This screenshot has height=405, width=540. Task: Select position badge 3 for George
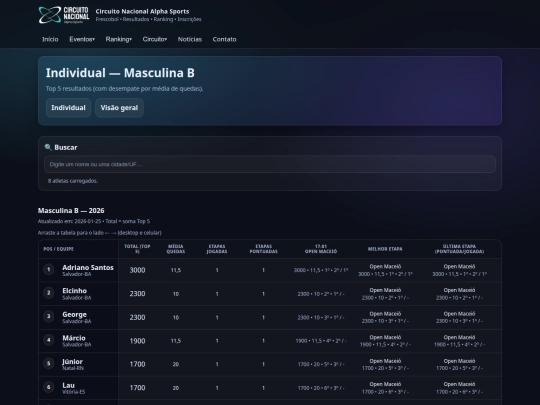coord(49,316)
